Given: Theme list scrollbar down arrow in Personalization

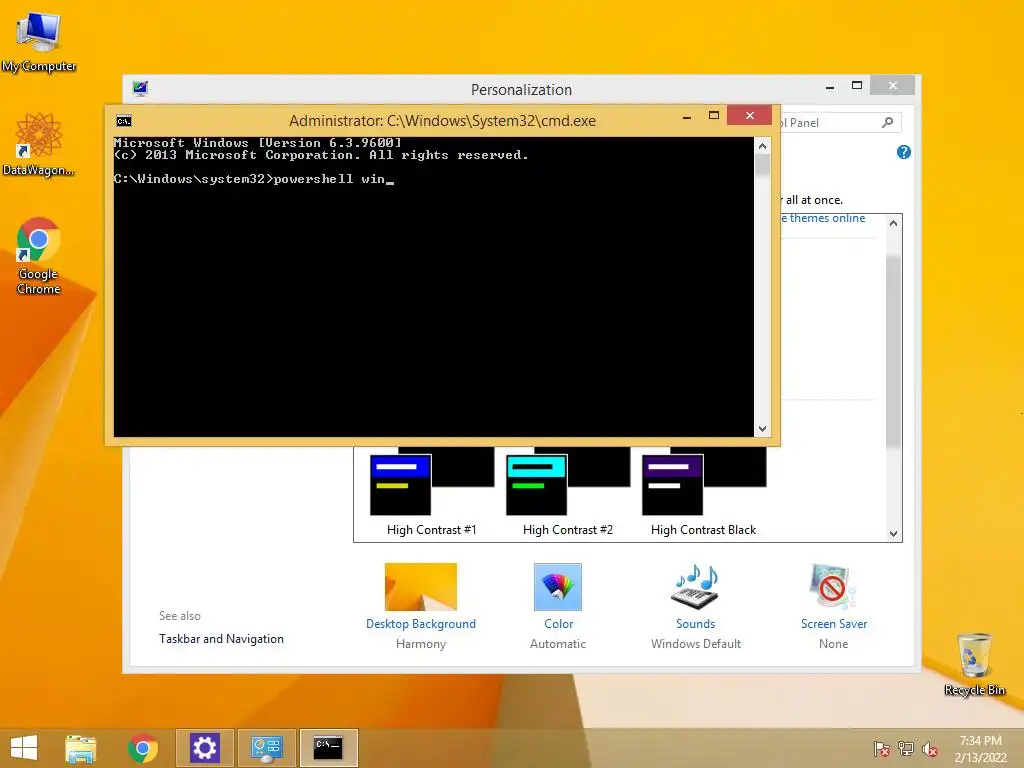Looking at the screenshot, I should pos(893,534).
